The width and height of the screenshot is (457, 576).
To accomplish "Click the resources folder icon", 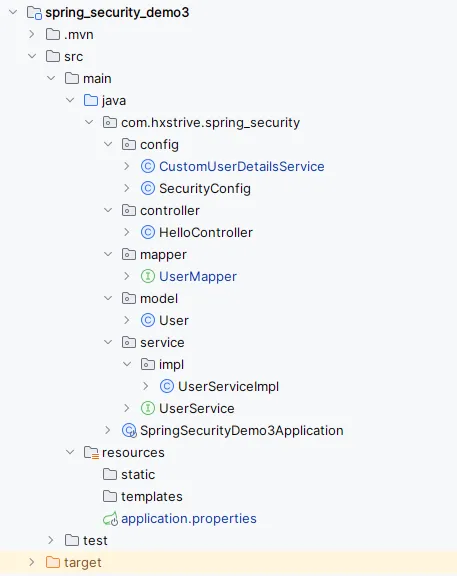I will click(91, 453).
